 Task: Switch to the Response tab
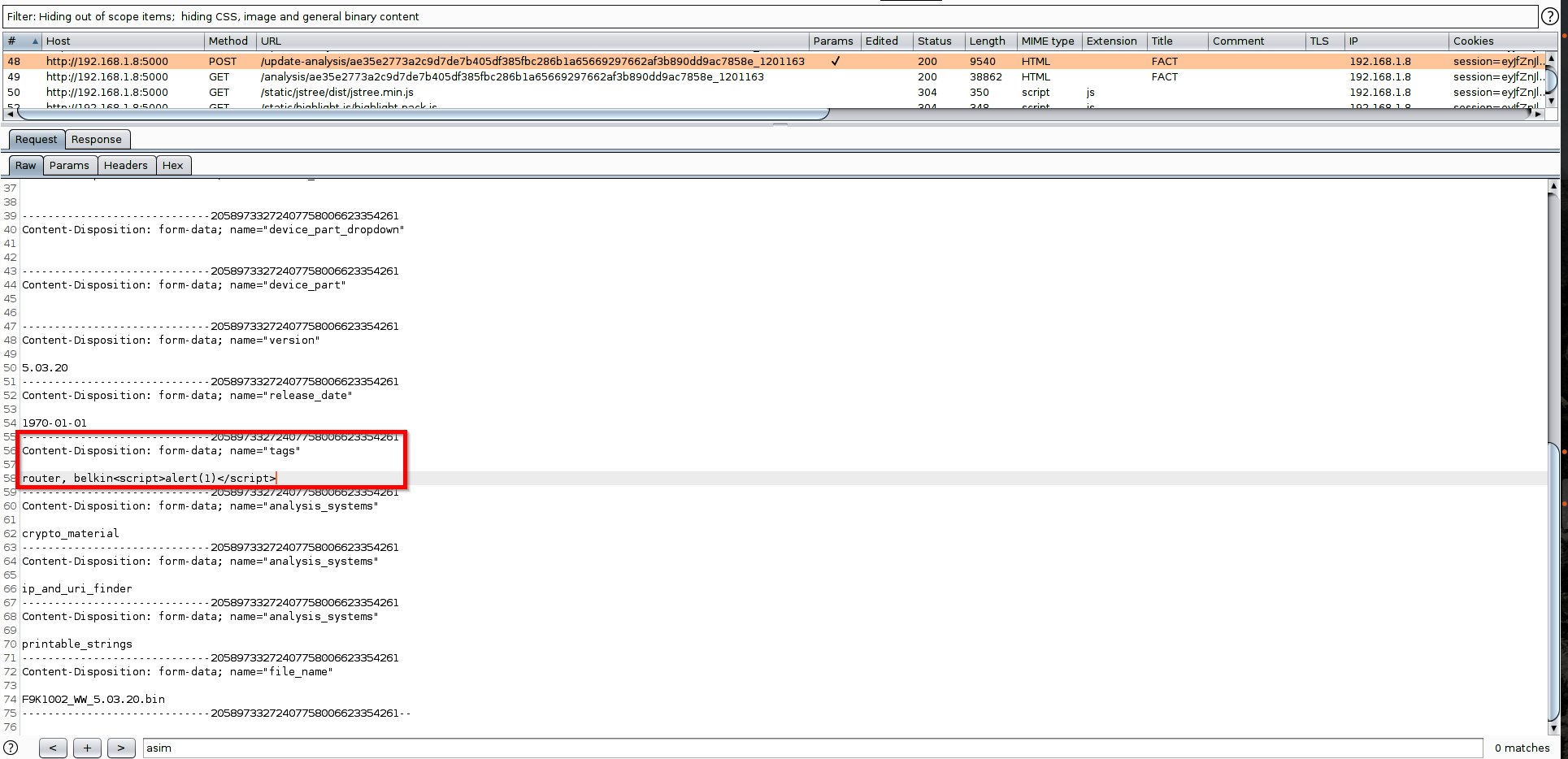[97, 139]
